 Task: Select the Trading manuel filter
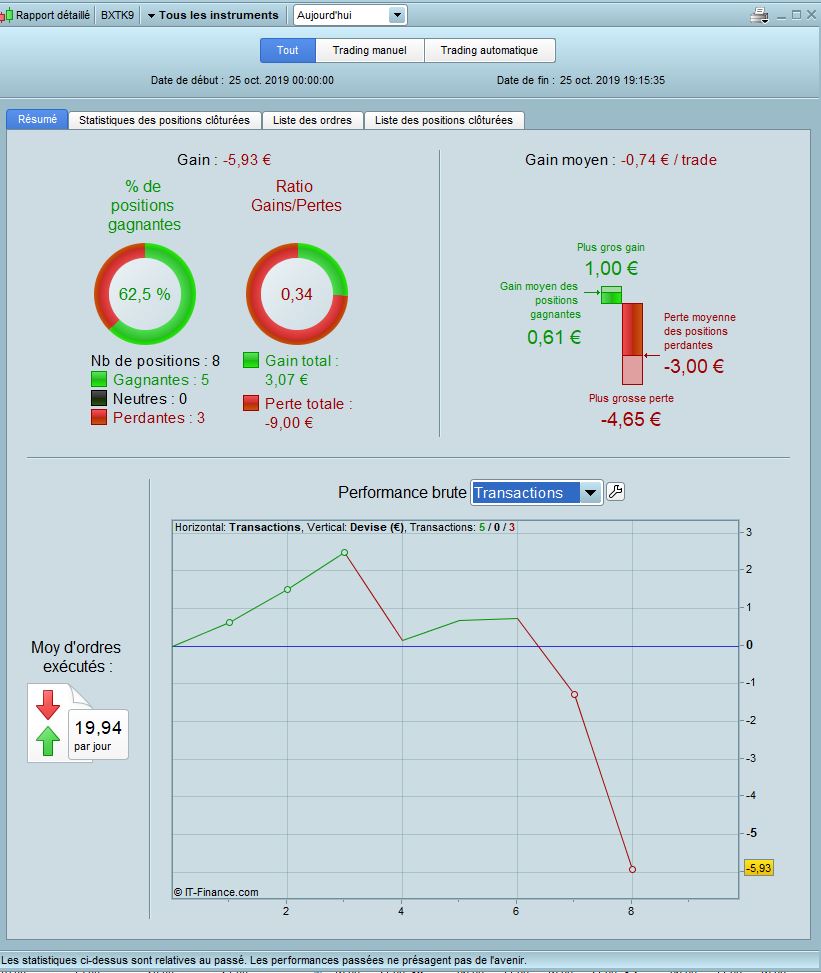pyautogui.click(x=369, y=50)
